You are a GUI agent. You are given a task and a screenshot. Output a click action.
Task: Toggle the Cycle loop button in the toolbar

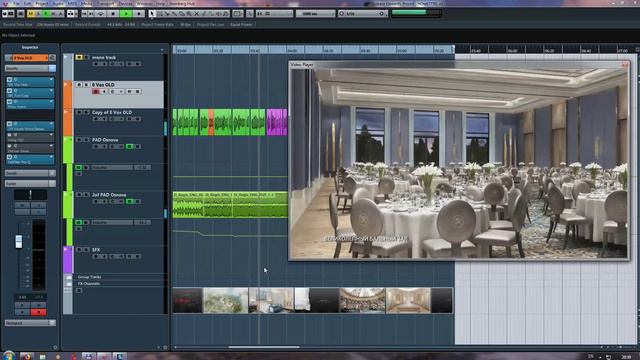click(x=101, y=13)
